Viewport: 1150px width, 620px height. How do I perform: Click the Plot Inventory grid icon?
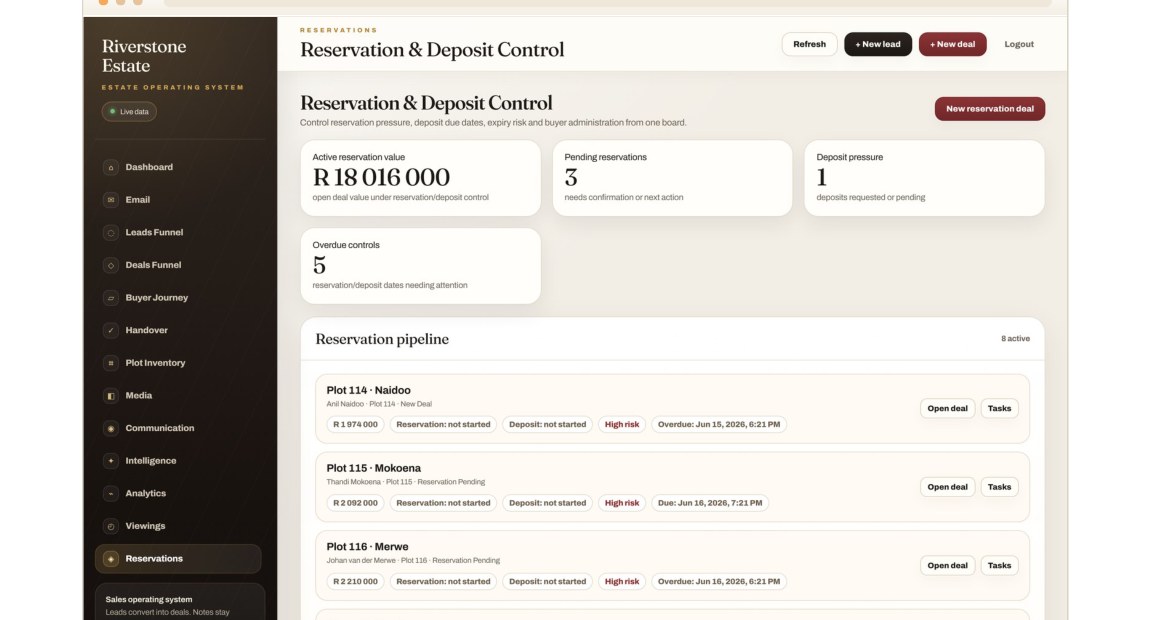point(111,363)
